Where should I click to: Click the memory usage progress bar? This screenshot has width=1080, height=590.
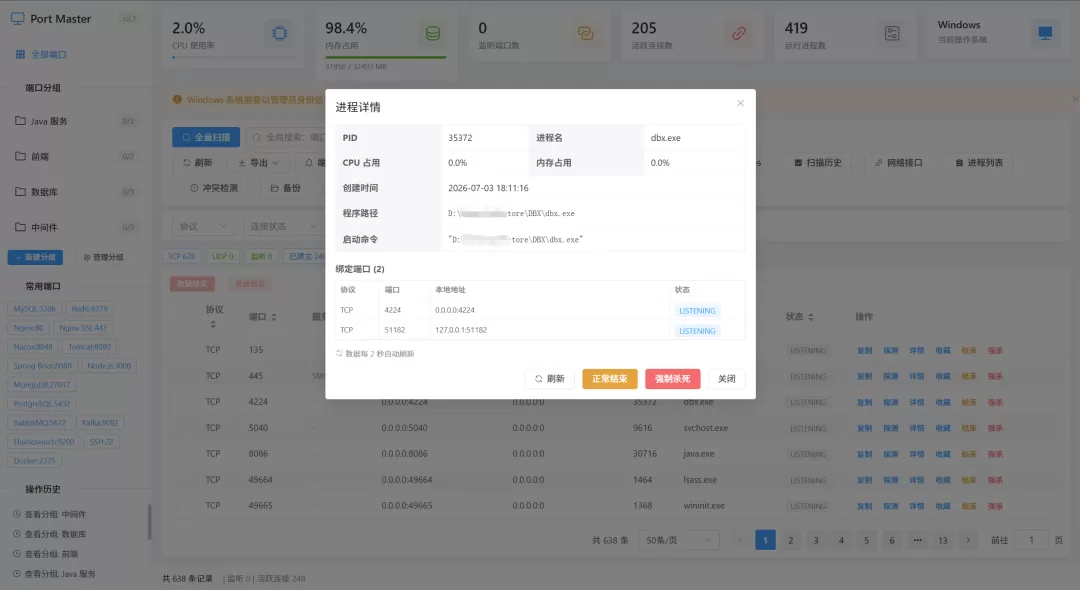click(x=386, y=58)
